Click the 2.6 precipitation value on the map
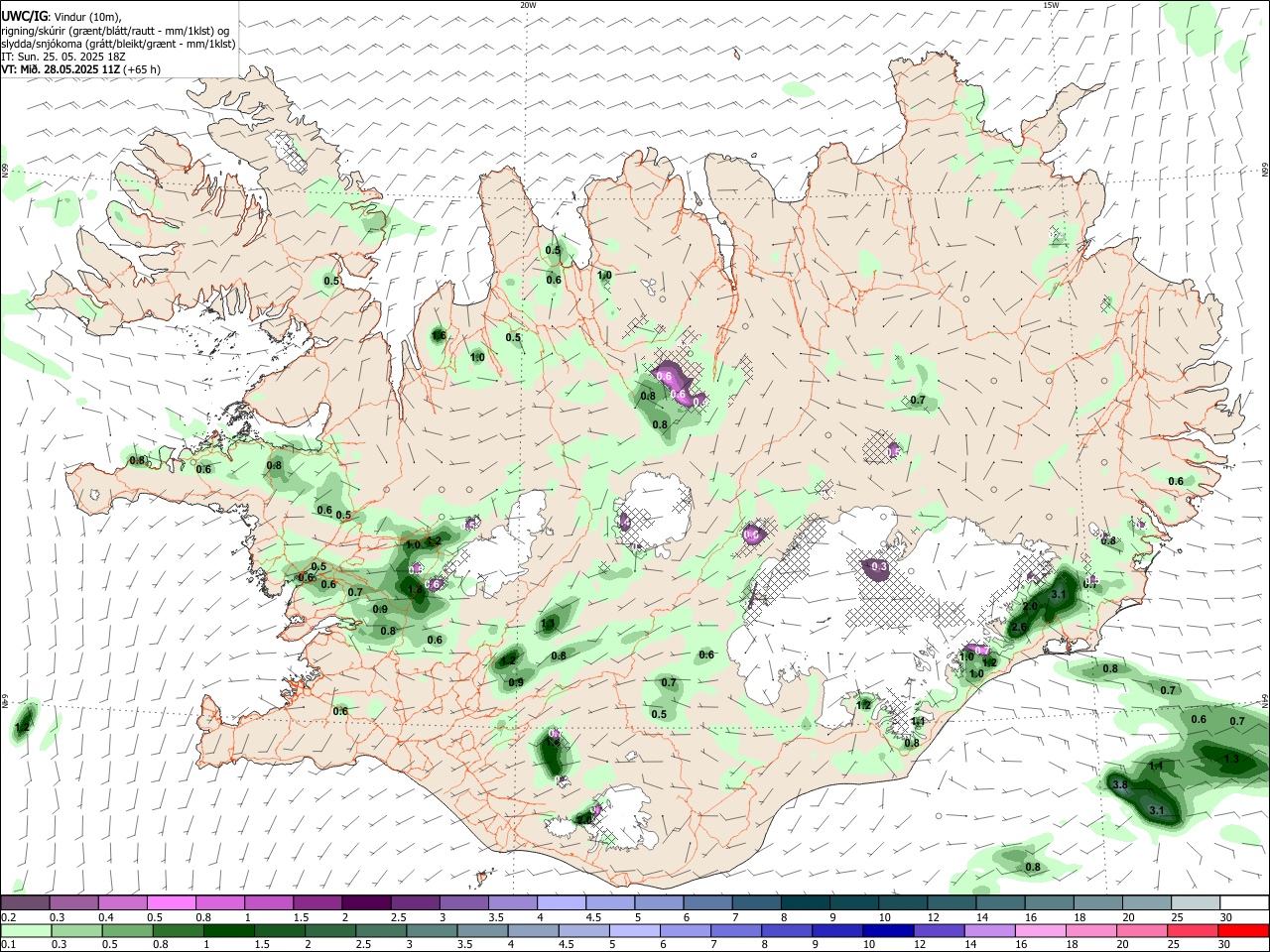The image size is (1270, 952). [1017, 628]
